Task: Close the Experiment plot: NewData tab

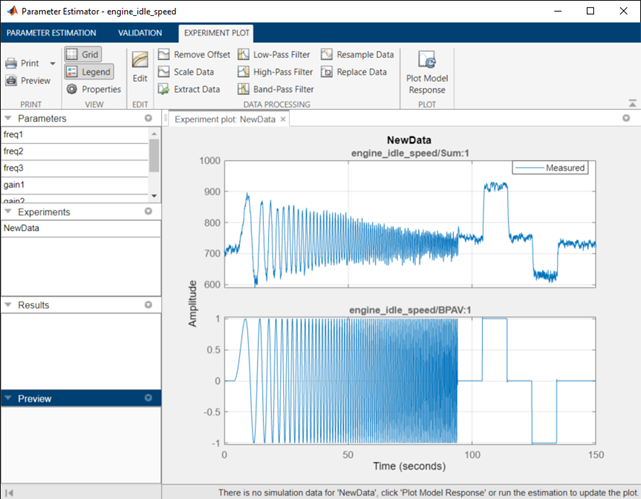Action: tap(283, 119)
